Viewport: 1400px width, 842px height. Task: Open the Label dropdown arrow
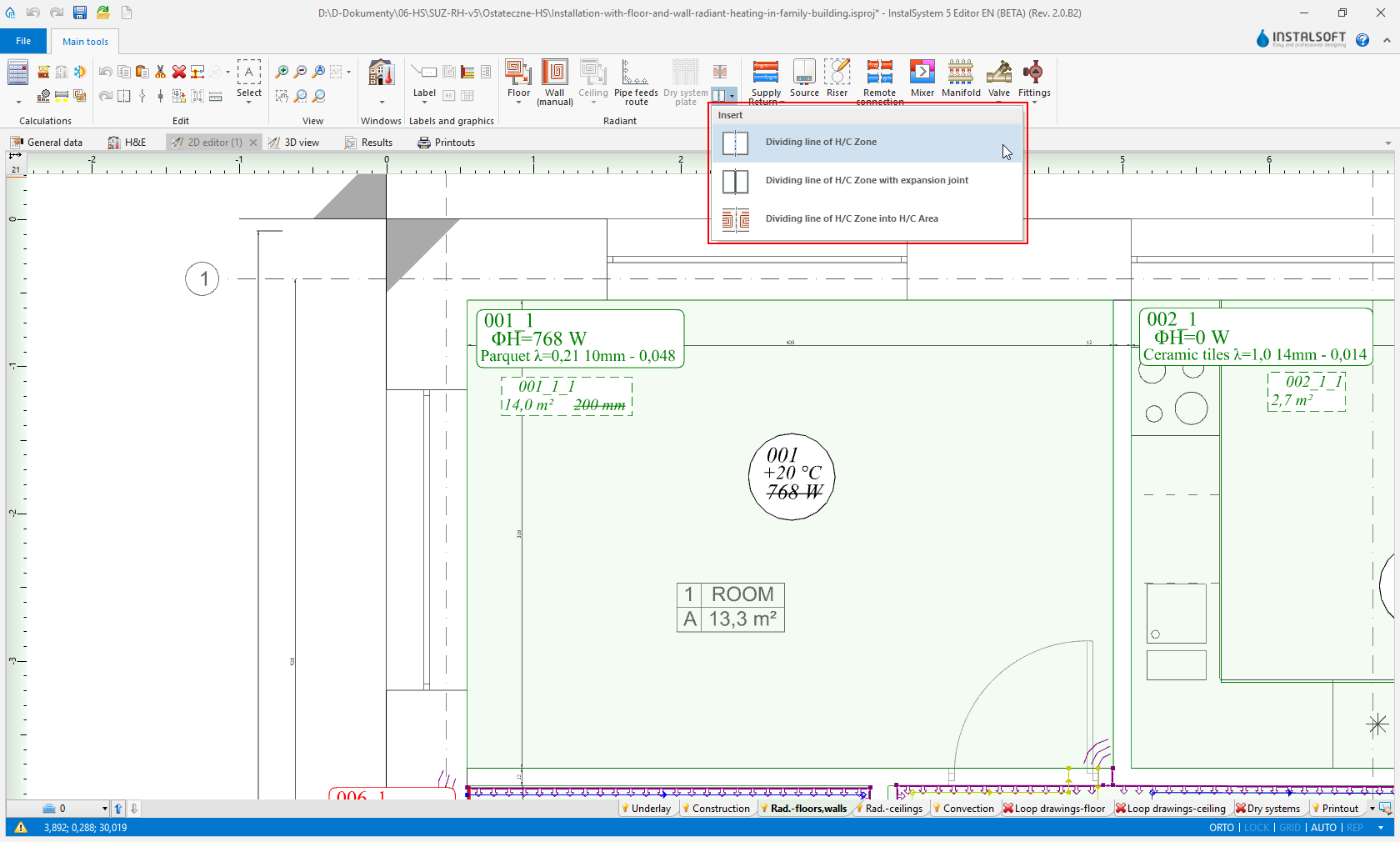pyautogui.click(x=424, y=103)
